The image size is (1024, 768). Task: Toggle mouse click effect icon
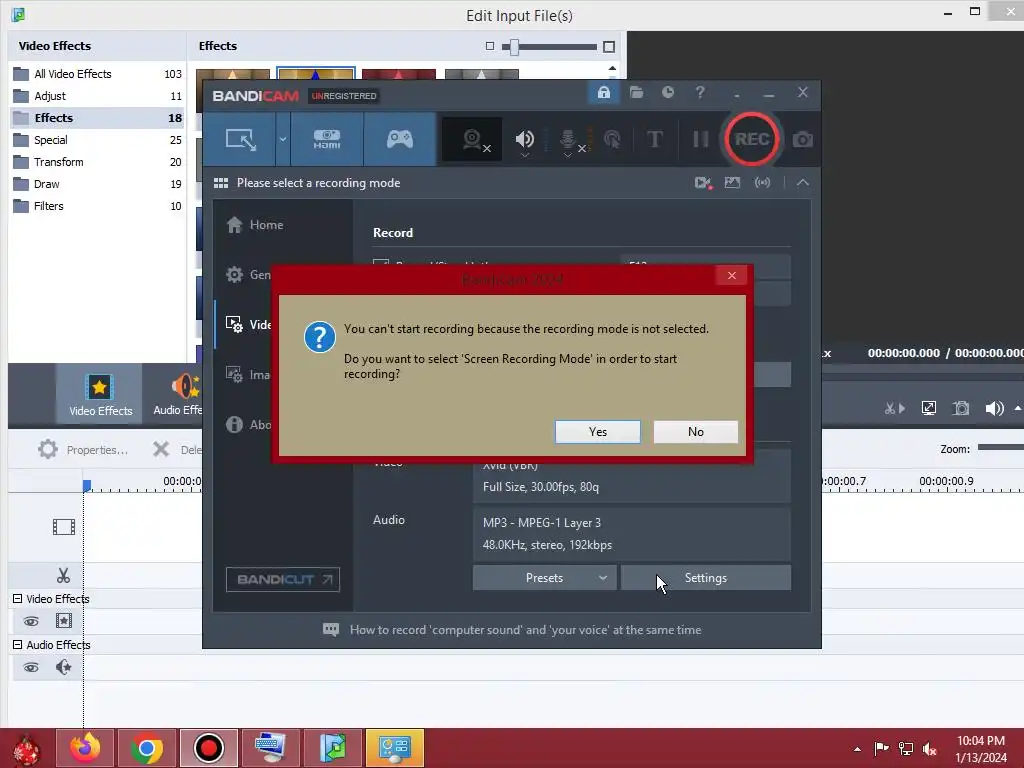click(x=612, y=139)
